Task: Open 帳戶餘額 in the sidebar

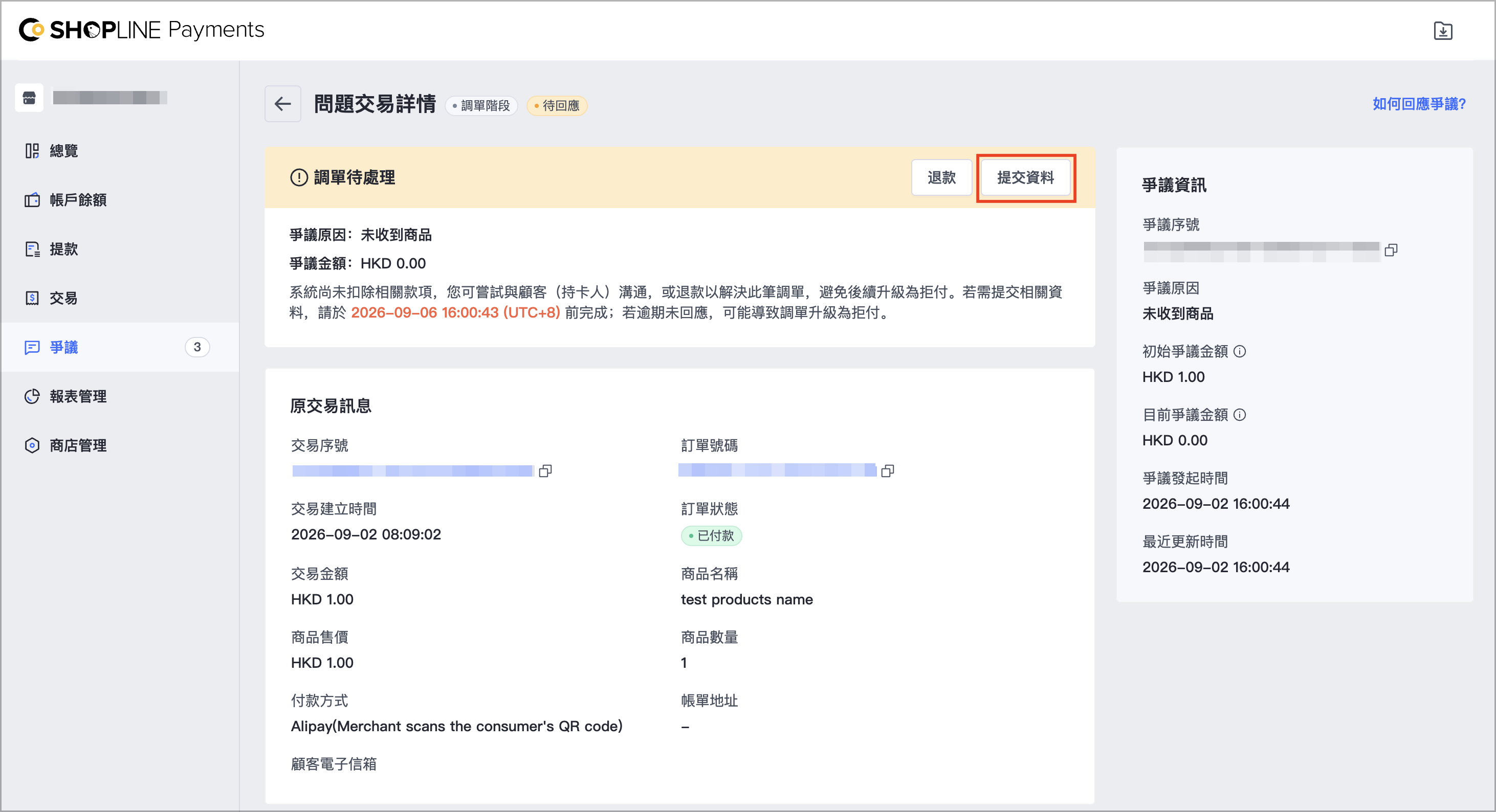Action: tap(120, 200)
